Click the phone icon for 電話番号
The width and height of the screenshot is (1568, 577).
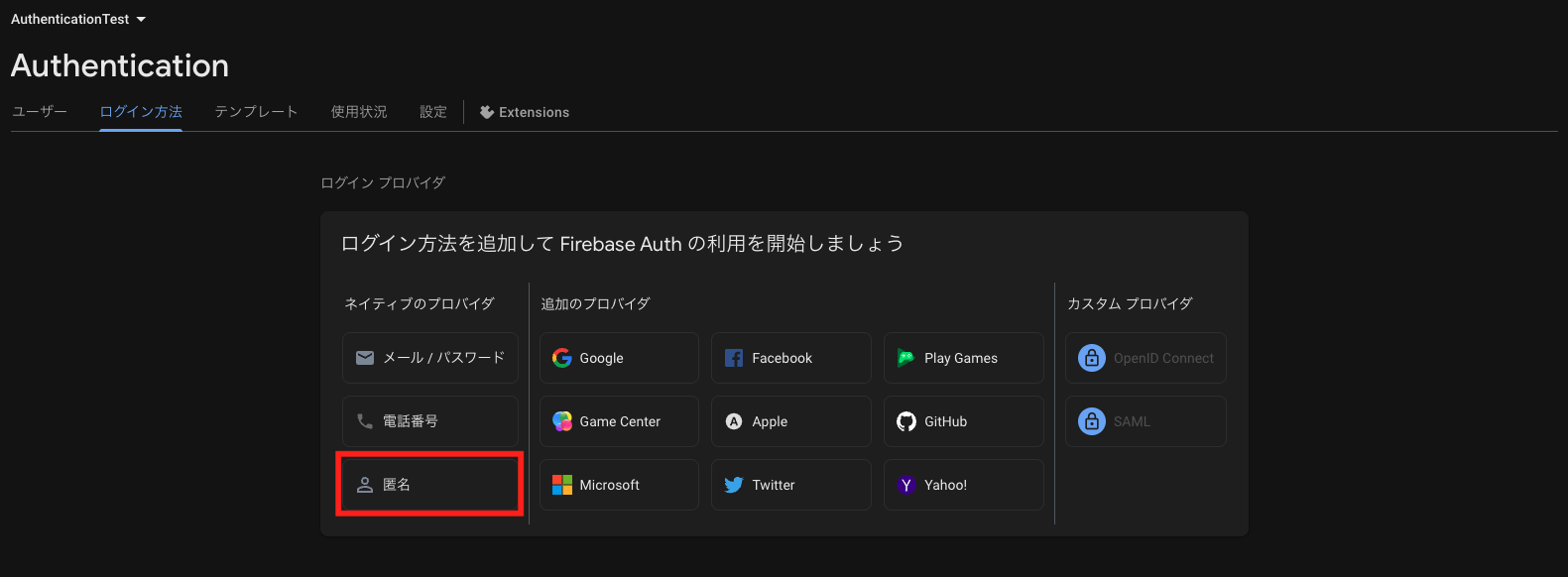pyautogui.click(x=365, y=421)
